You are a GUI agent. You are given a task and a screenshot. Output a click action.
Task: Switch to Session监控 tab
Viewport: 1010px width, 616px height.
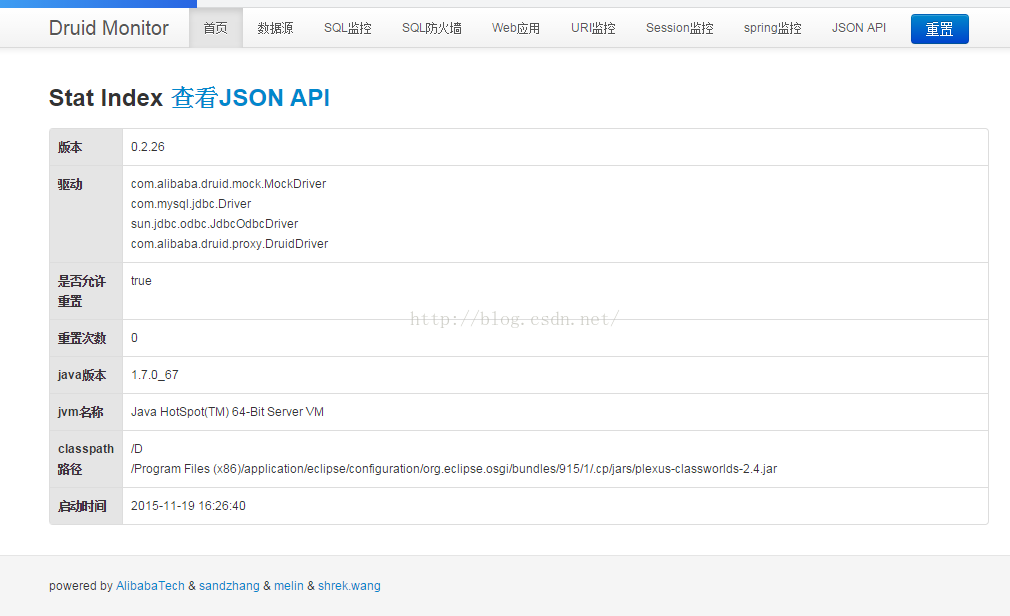680,28
